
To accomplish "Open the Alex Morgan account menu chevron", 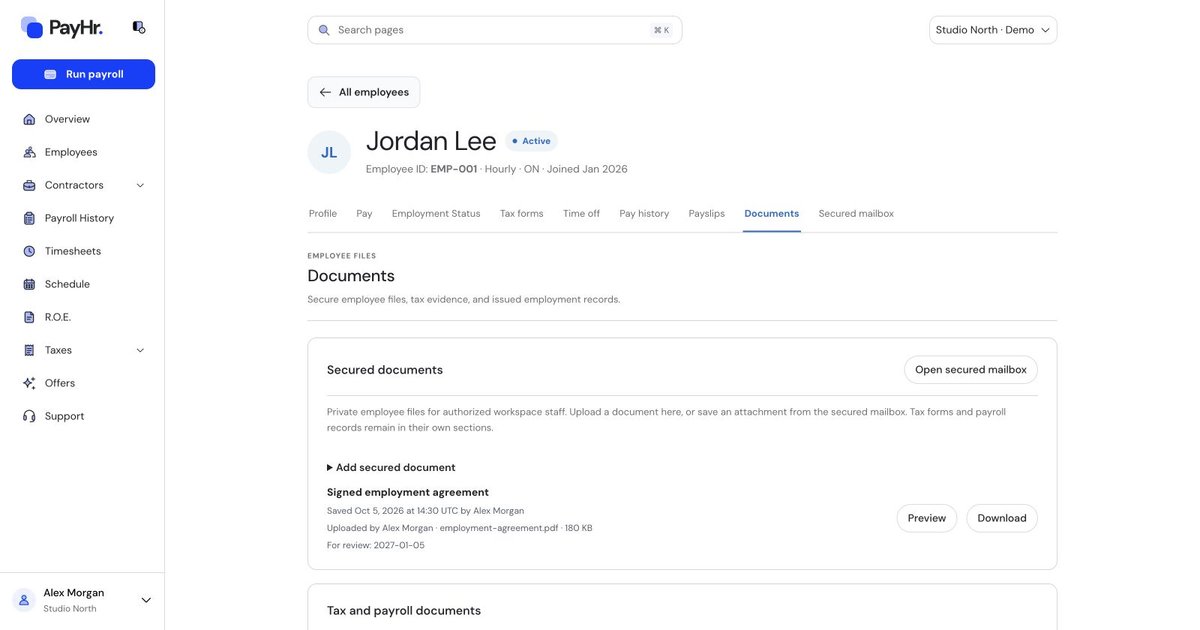I will [x=146, y=600].
